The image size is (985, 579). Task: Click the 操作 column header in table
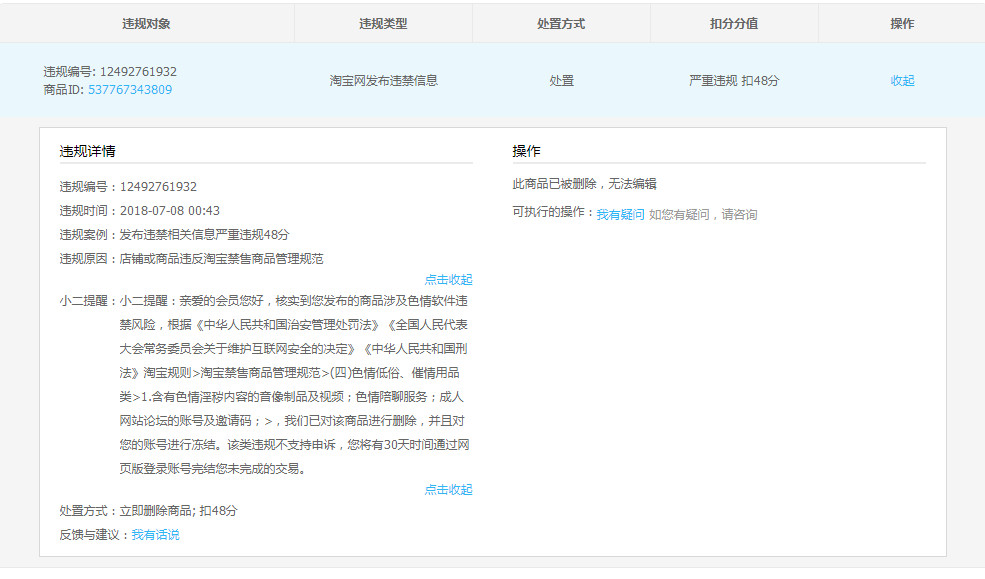902,24
